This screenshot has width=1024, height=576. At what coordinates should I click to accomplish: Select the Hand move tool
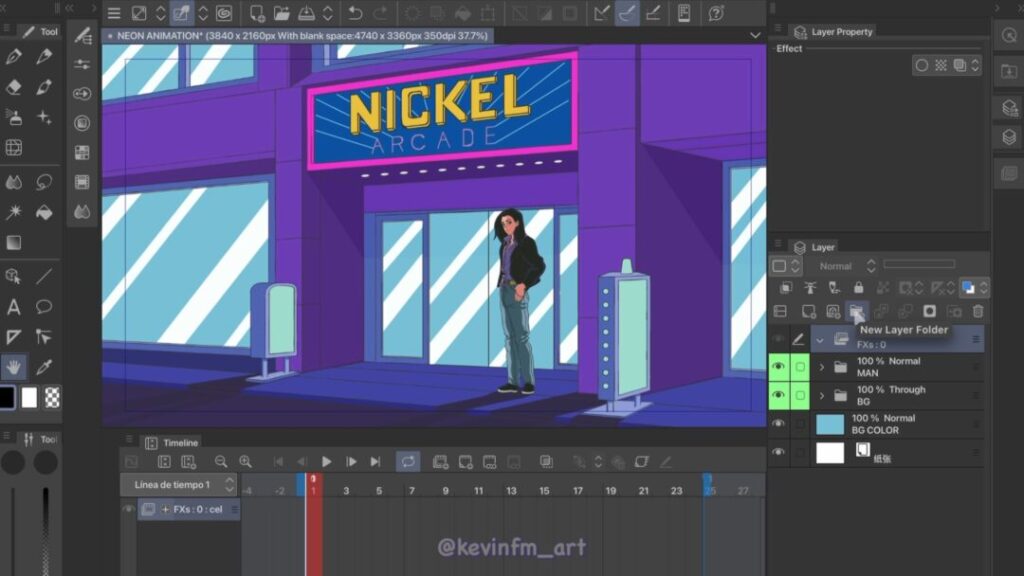[14, 366]
